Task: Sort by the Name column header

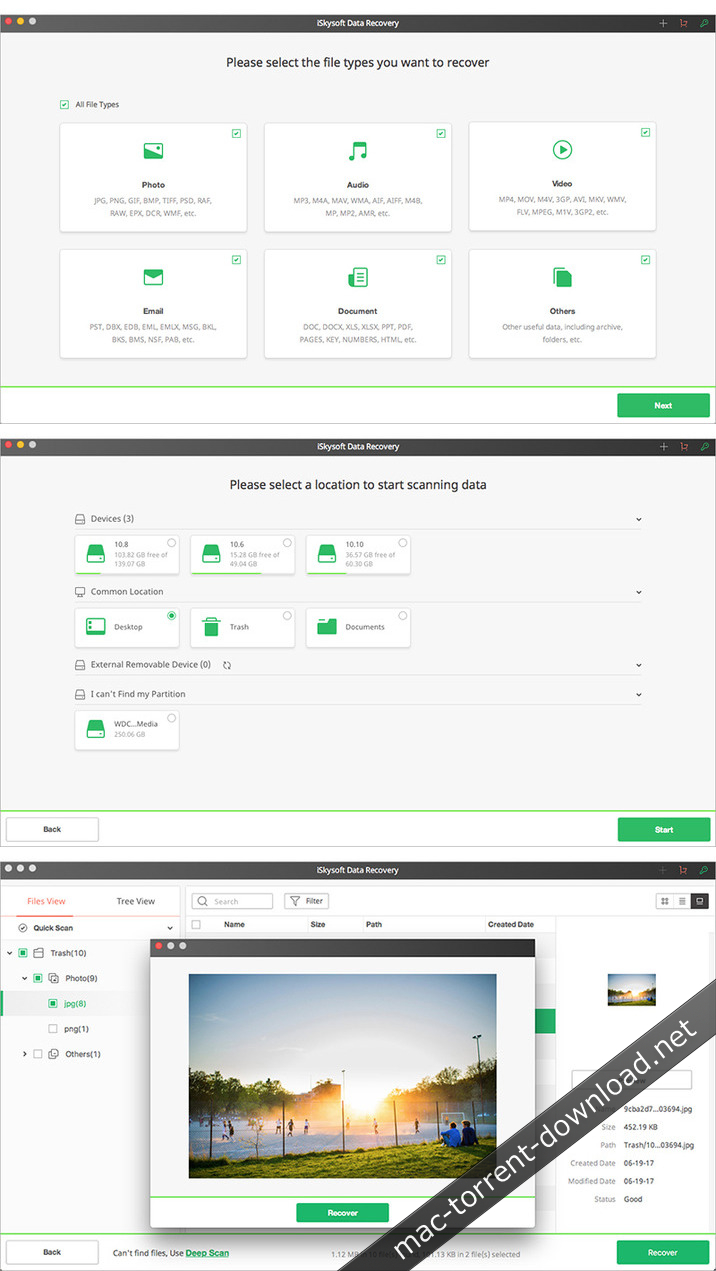Action: (x=234, y=925)
